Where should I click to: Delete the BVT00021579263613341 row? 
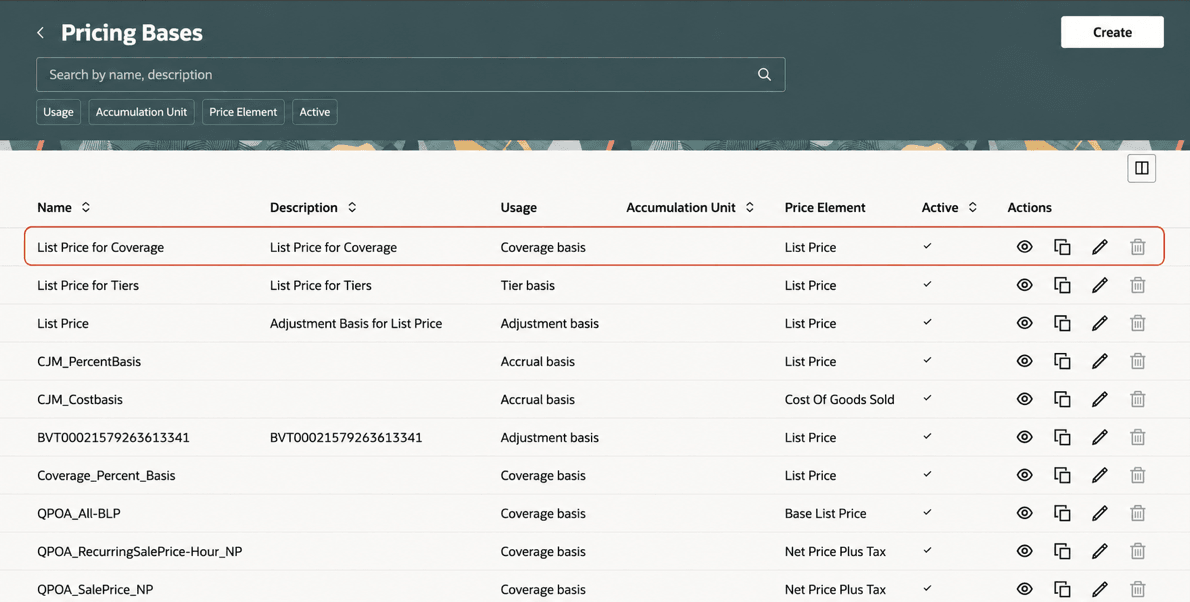coord(1138,437)
